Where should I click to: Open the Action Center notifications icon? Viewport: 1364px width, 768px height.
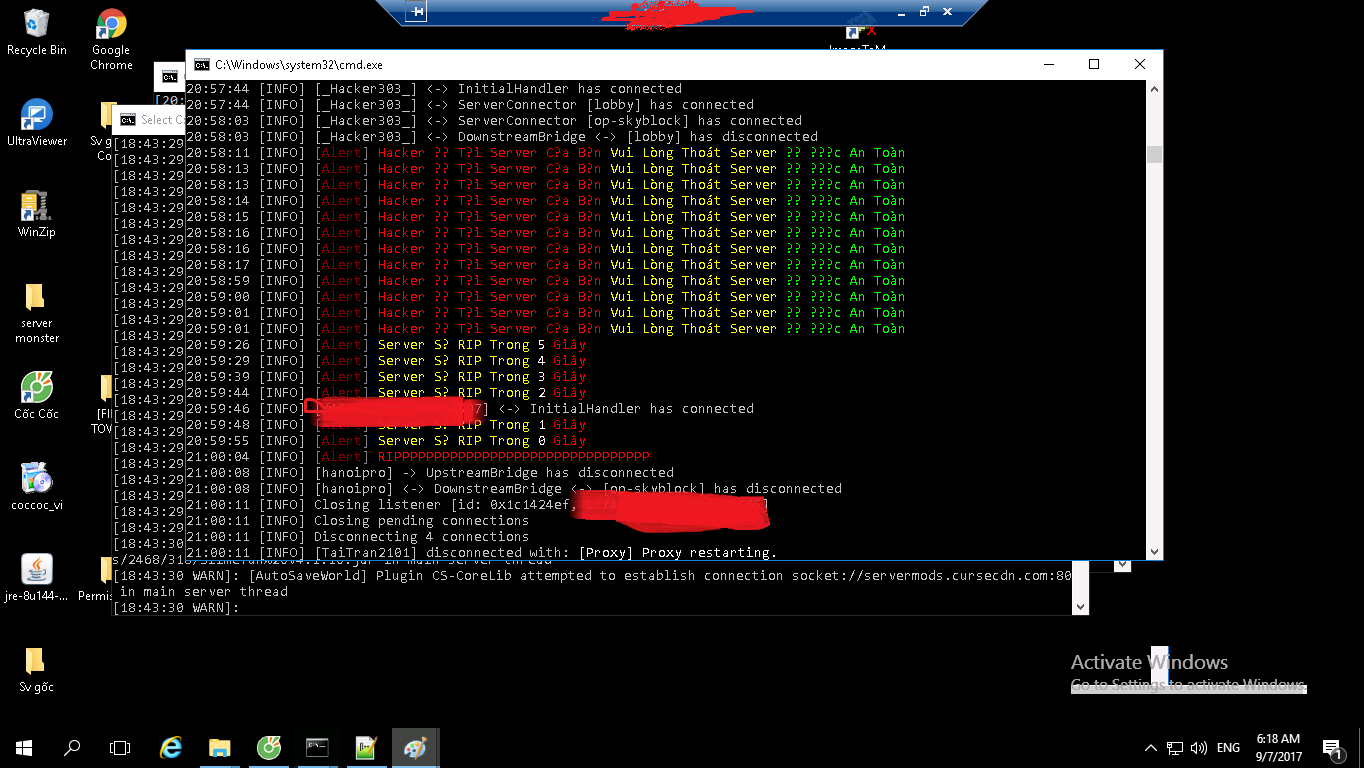[1332, 748]
